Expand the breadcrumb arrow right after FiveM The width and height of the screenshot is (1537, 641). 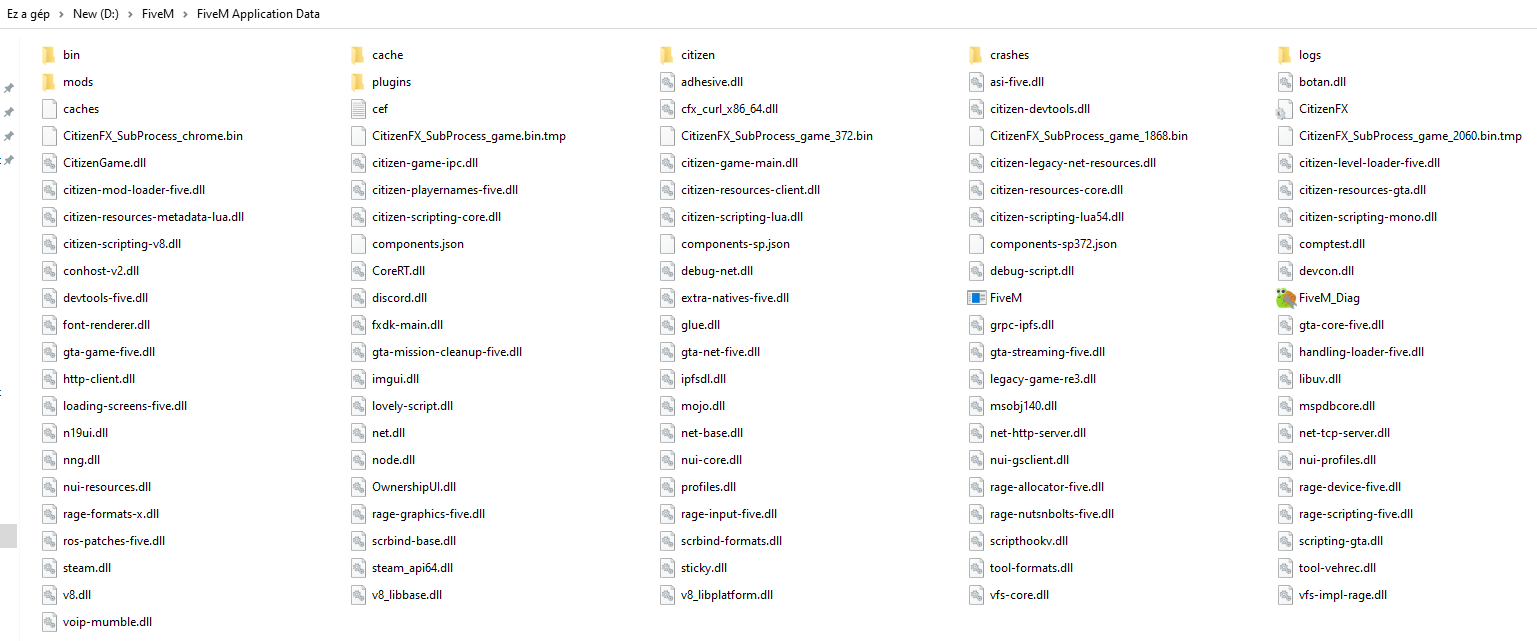tap(186, 15)
